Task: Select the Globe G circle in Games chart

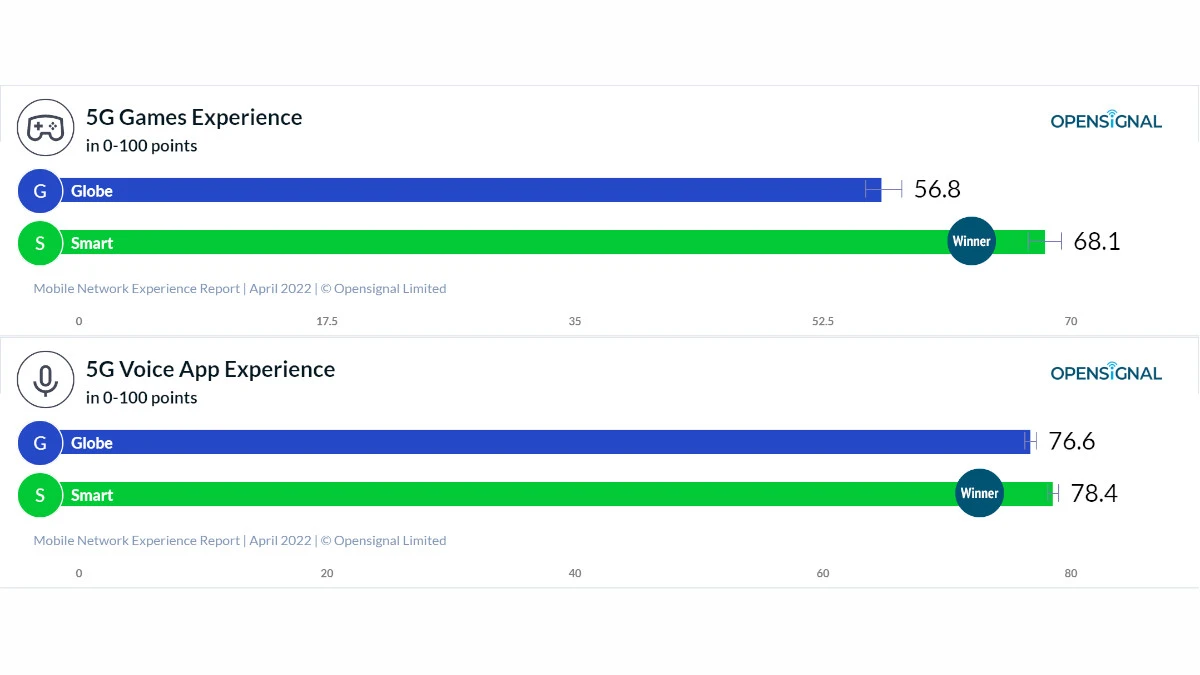Action: point(40,191)
